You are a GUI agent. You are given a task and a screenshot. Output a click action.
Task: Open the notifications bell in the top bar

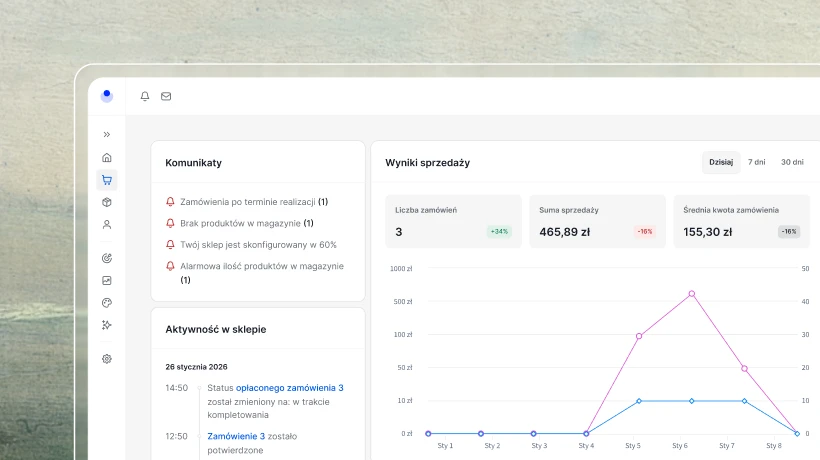point(145,96)
